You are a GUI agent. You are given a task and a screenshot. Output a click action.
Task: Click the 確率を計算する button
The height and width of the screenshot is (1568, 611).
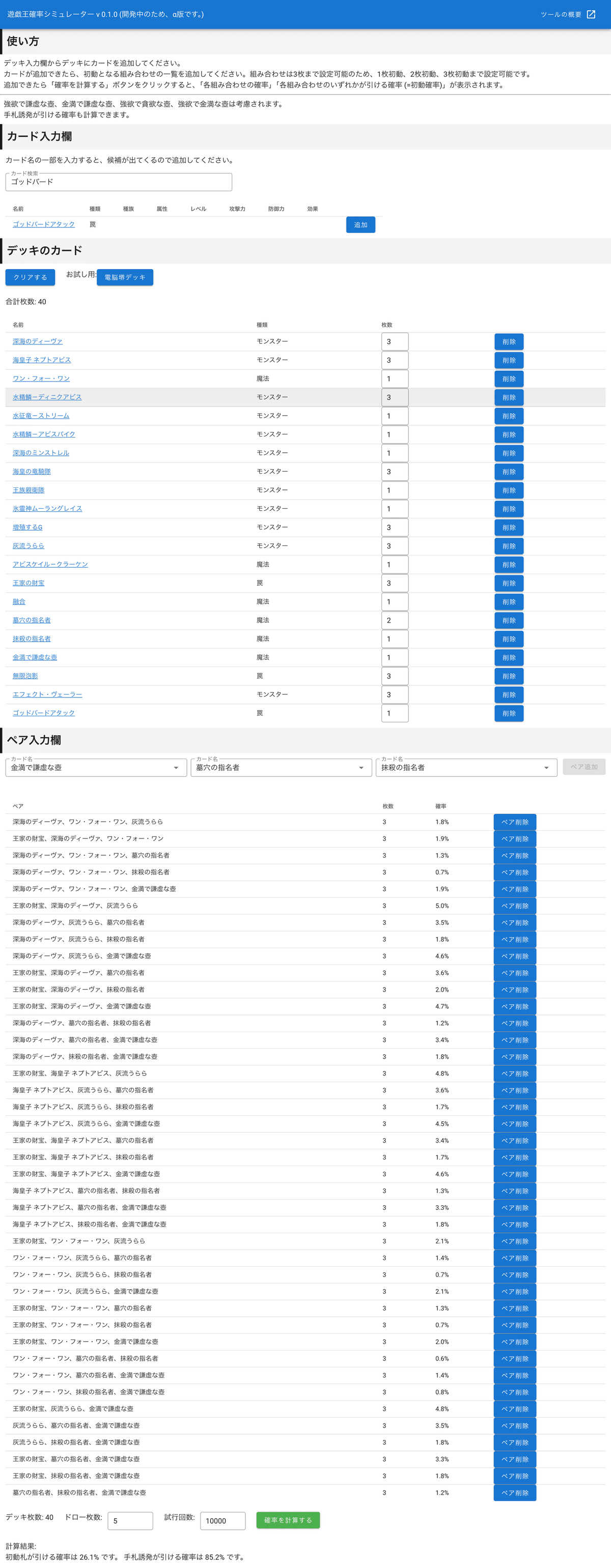coord(288,1520)
